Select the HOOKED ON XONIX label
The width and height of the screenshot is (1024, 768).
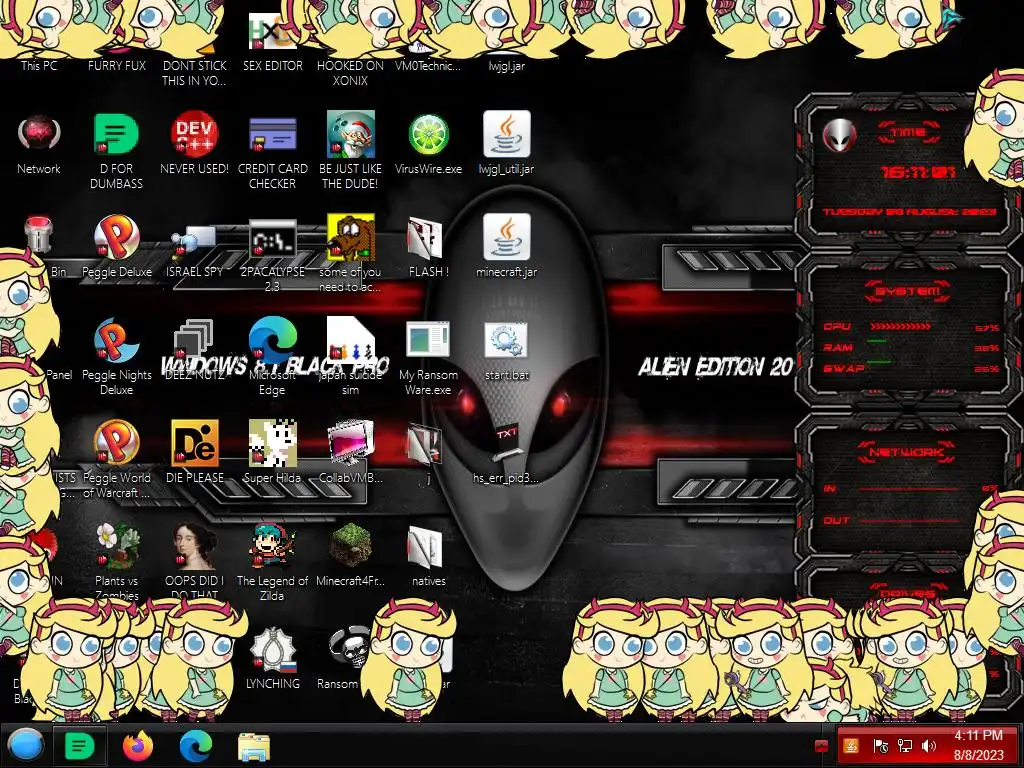coord(351,73)
